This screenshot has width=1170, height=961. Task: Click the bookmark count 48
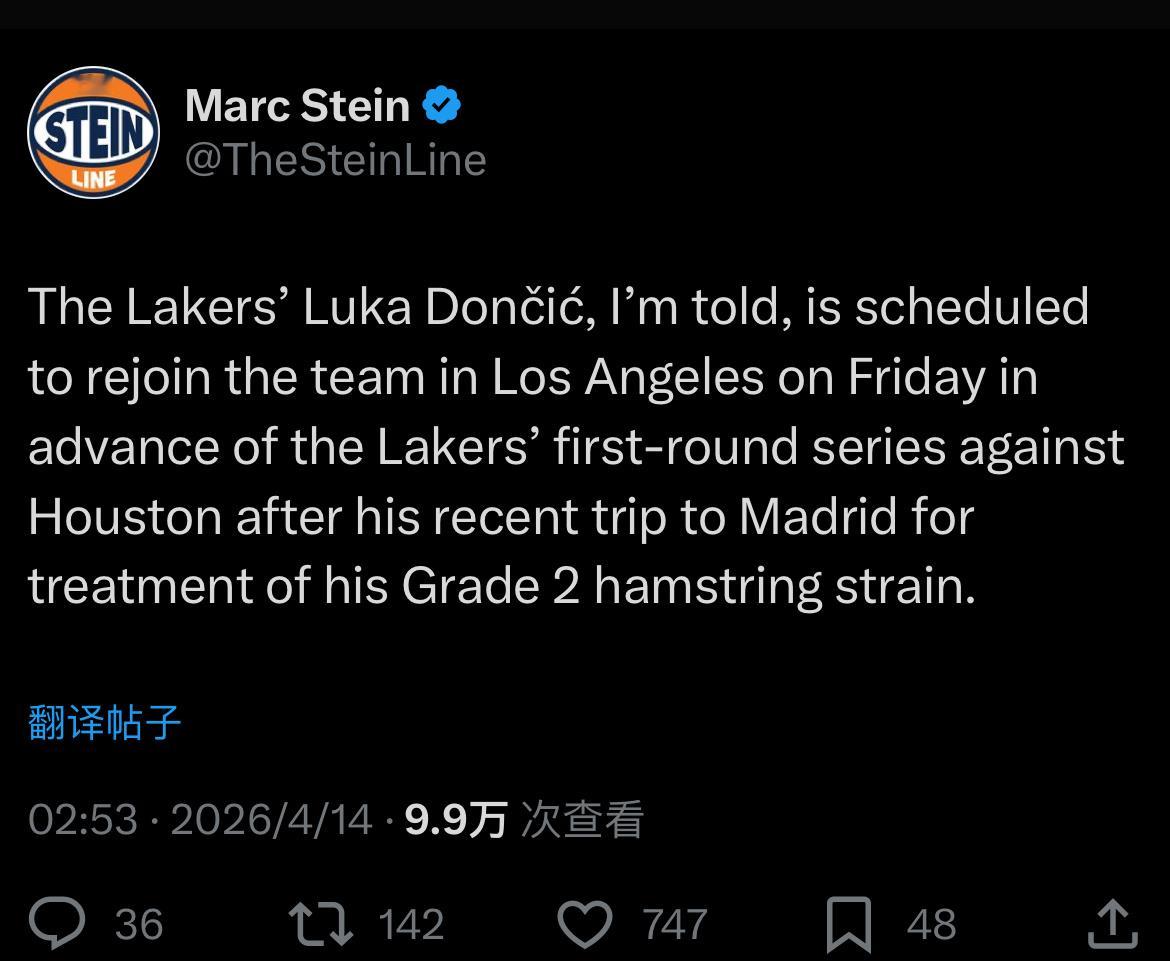pyautogui.click(x=931, y=924)
